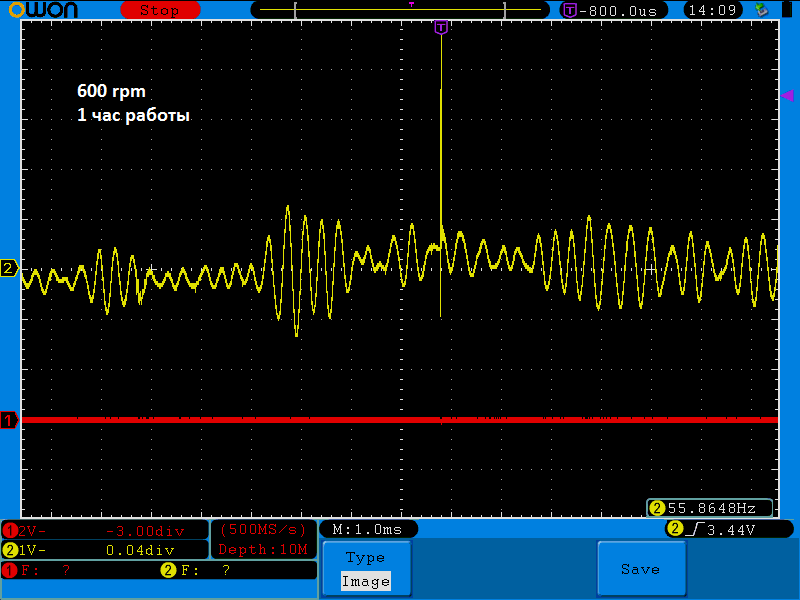800x600 pixels.
Task: Click the Depth:10M memory depth readout
Action: click(x=264, y=549)
